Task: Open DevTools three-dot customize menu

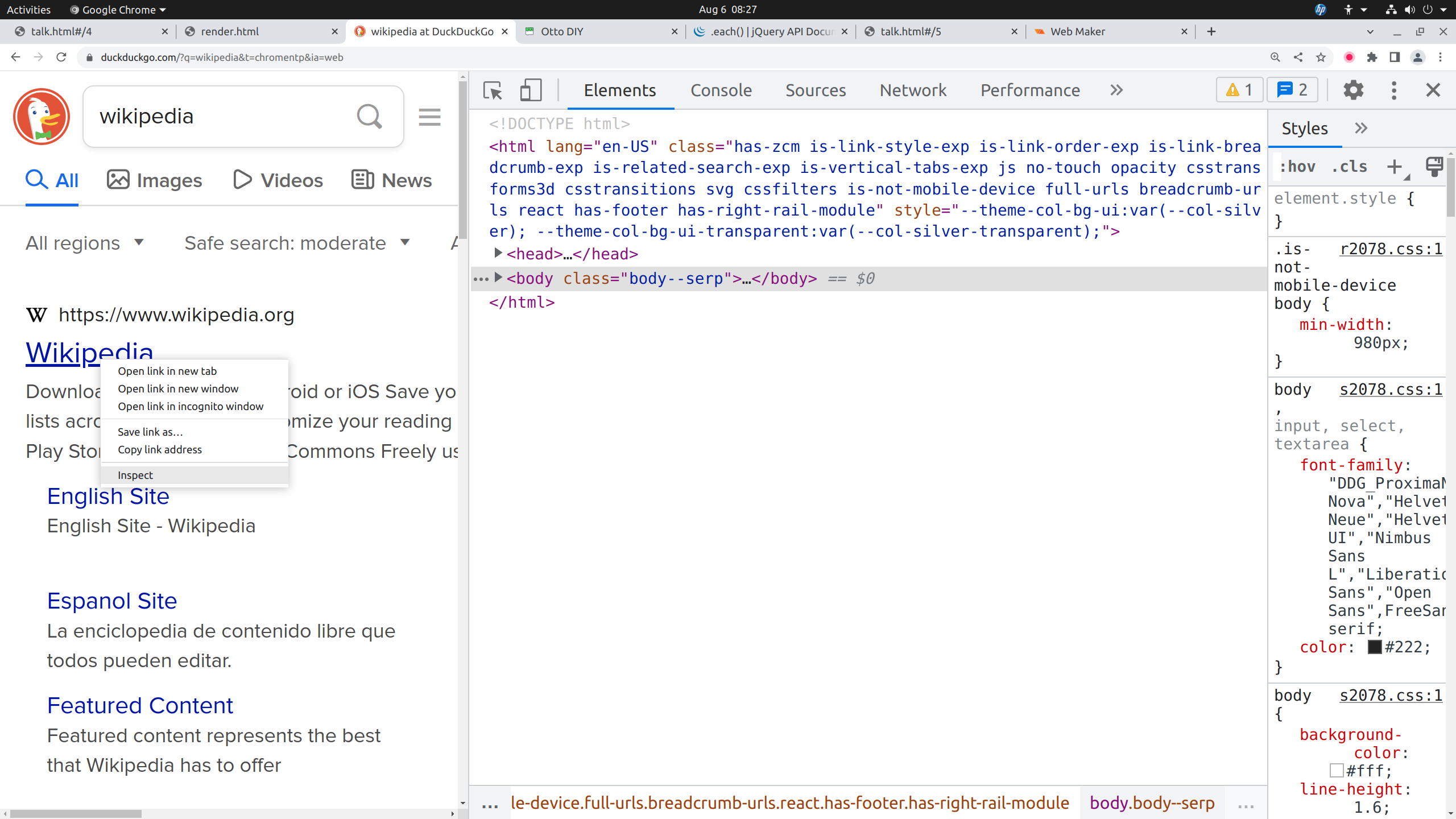Action: (1393, 90)
